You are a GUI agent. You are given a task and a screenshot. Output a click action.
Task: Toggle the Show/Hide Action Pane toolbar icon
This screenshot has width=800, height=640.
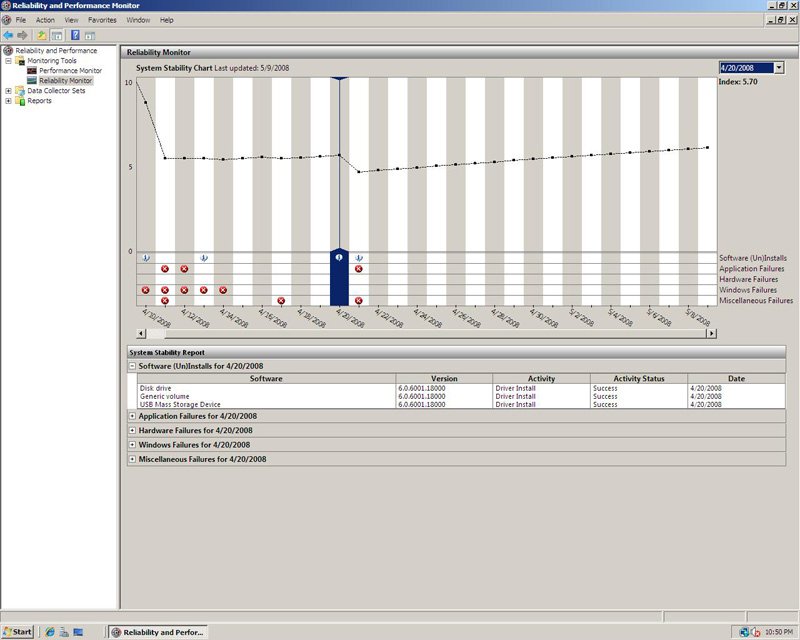point(90,35)
